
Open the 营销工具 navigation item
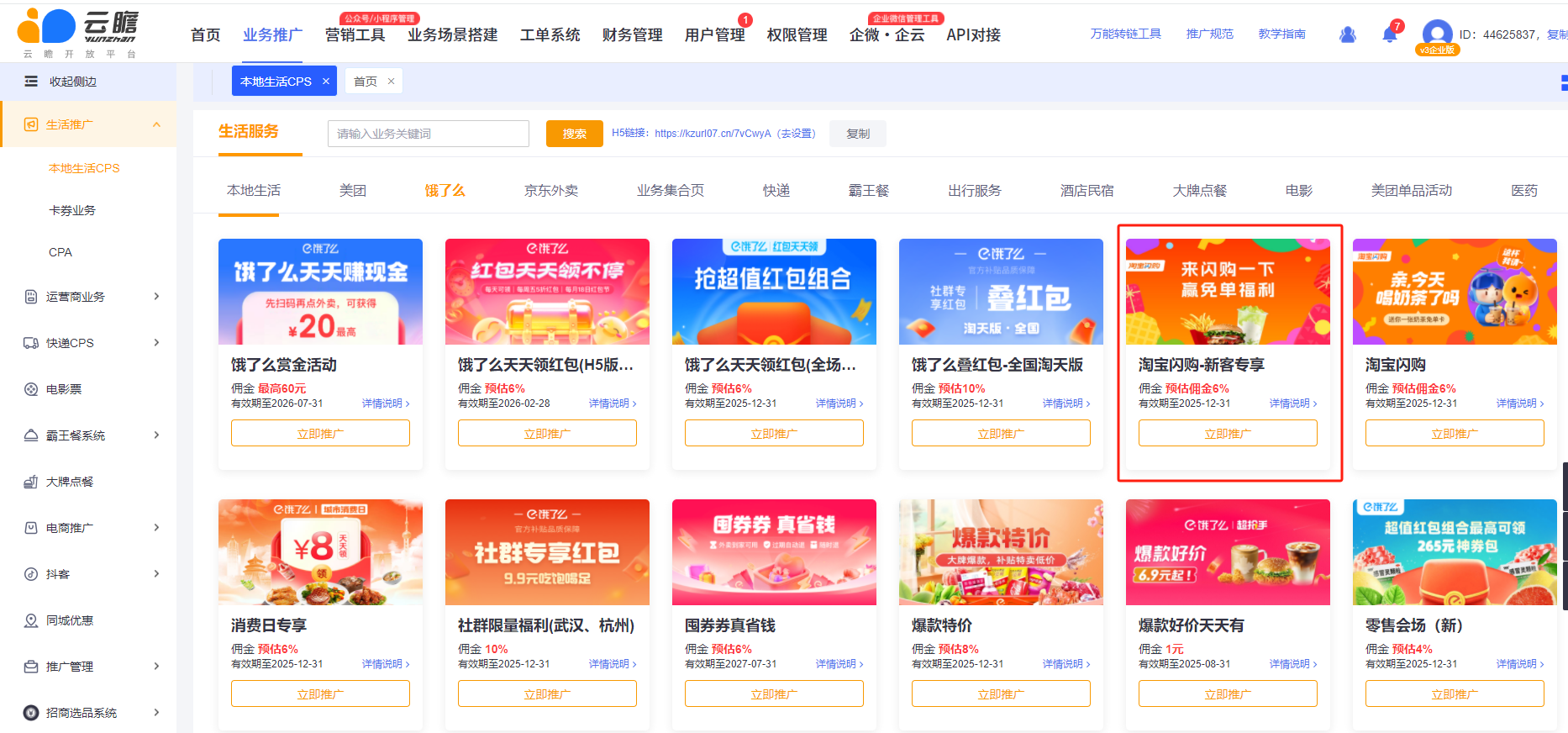click(x=355, y=35)
